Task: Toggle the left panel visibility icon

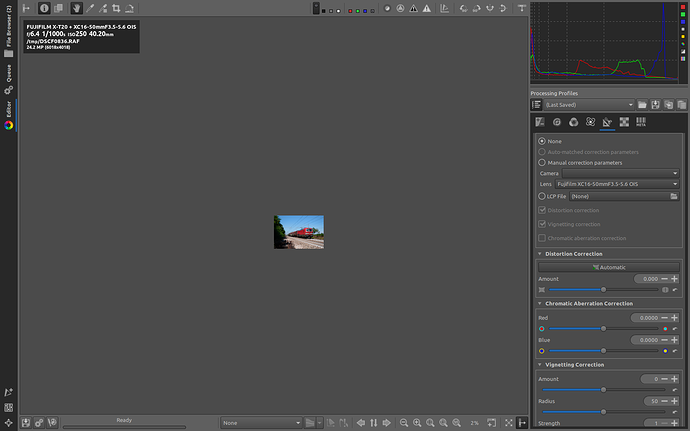Action: (26, 8)
